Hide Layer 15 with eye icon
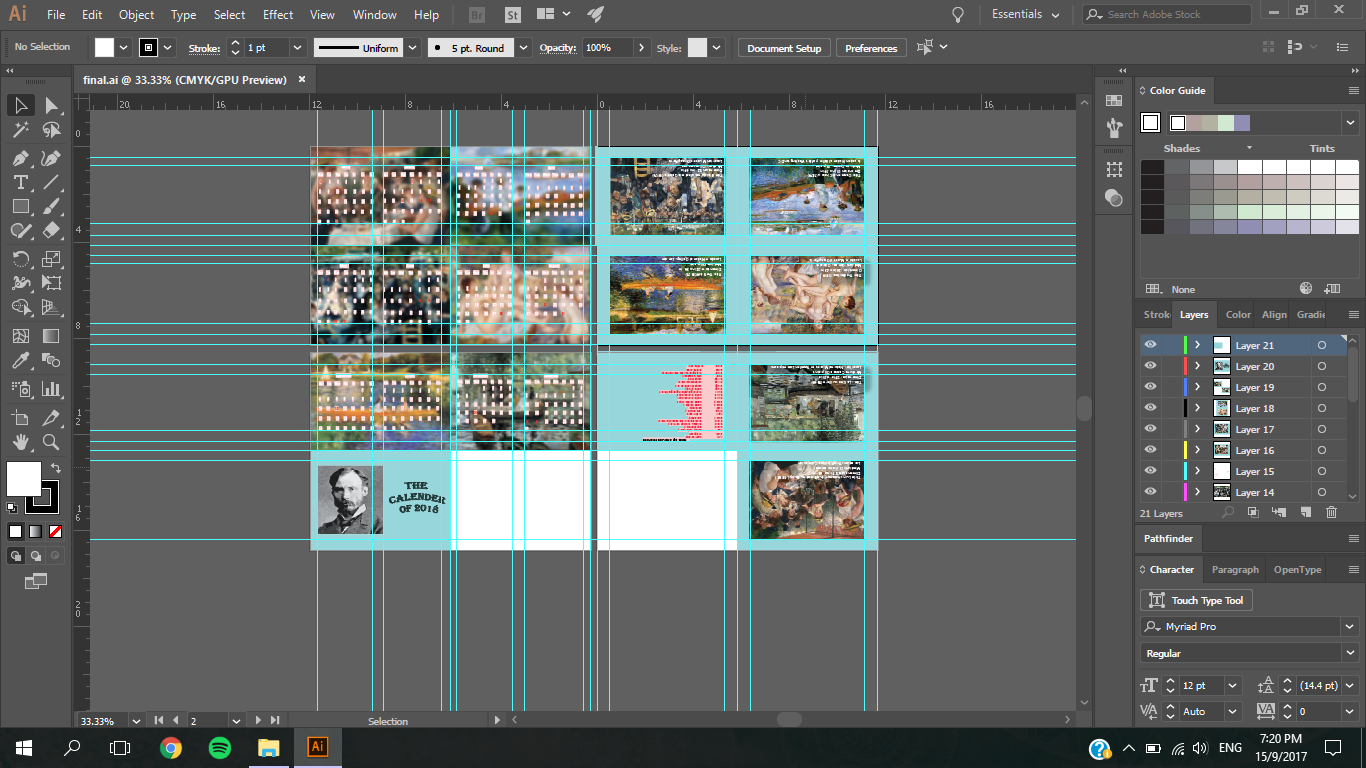This screenshot has height=768, width=1366. [x=1150, y=471]
